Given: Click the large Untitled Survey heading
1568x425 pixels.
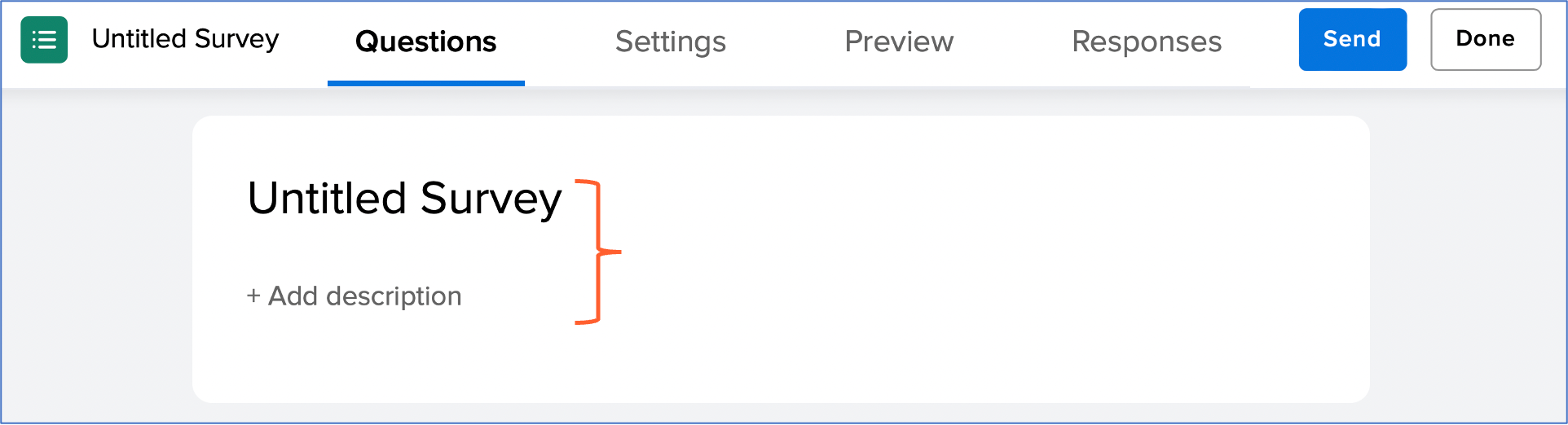Looking at the screenshot, I should point(404,199).
